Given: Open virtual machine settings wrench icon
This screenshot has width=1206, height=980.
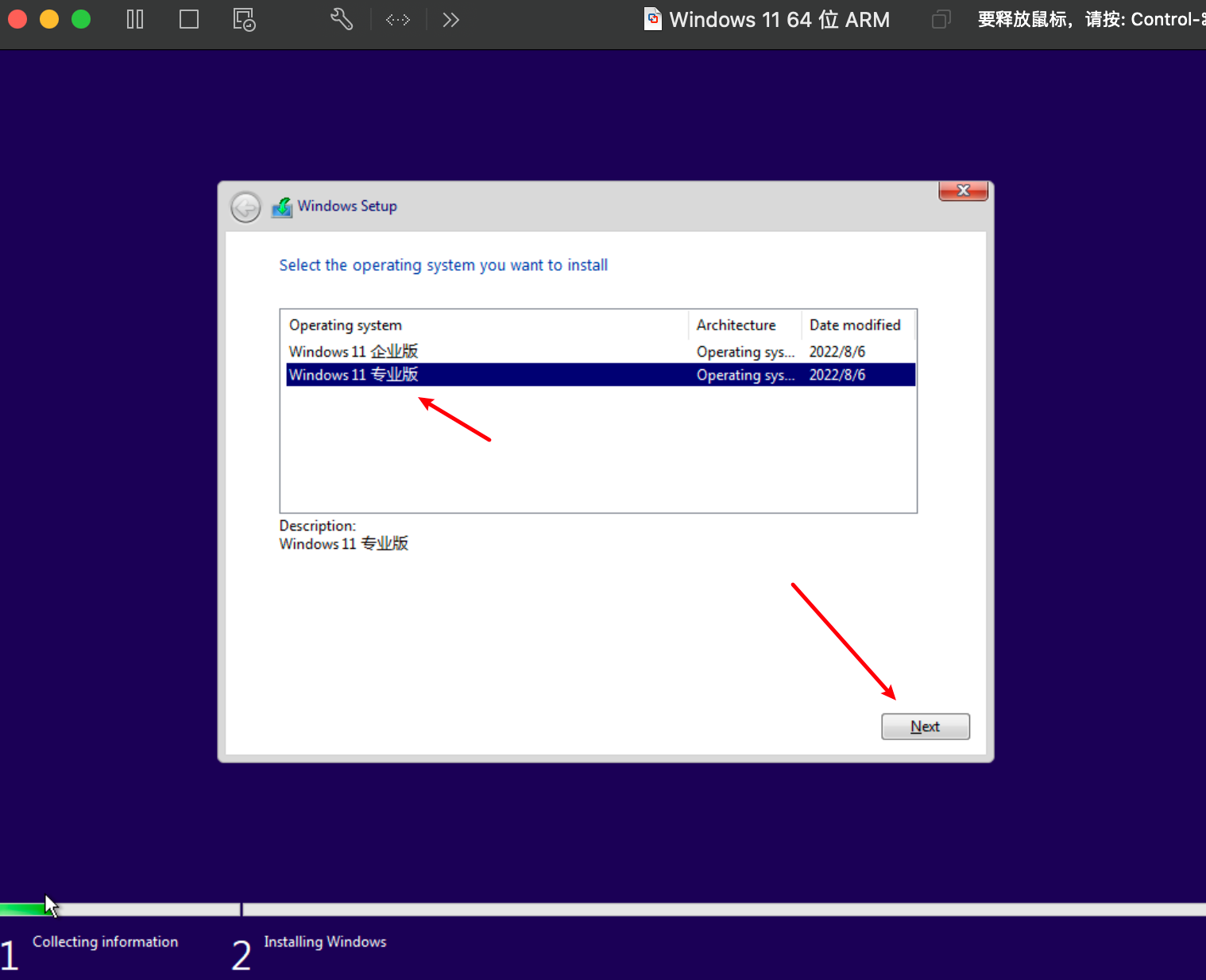Looking at the screenshot, I should pyautogui.click(x=342, y=19).
